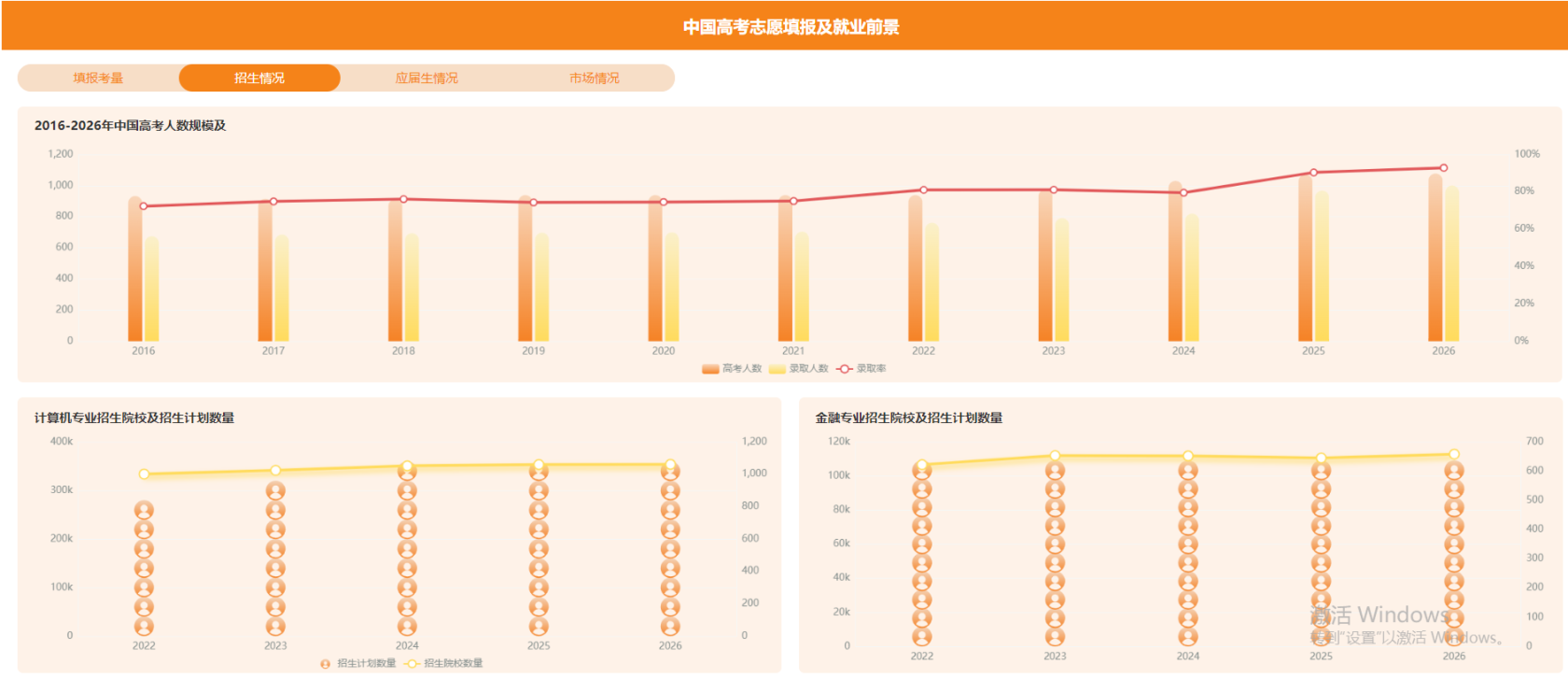Select the 招生情况 tab
The image size is (1568, 678).
pos(259,78)
